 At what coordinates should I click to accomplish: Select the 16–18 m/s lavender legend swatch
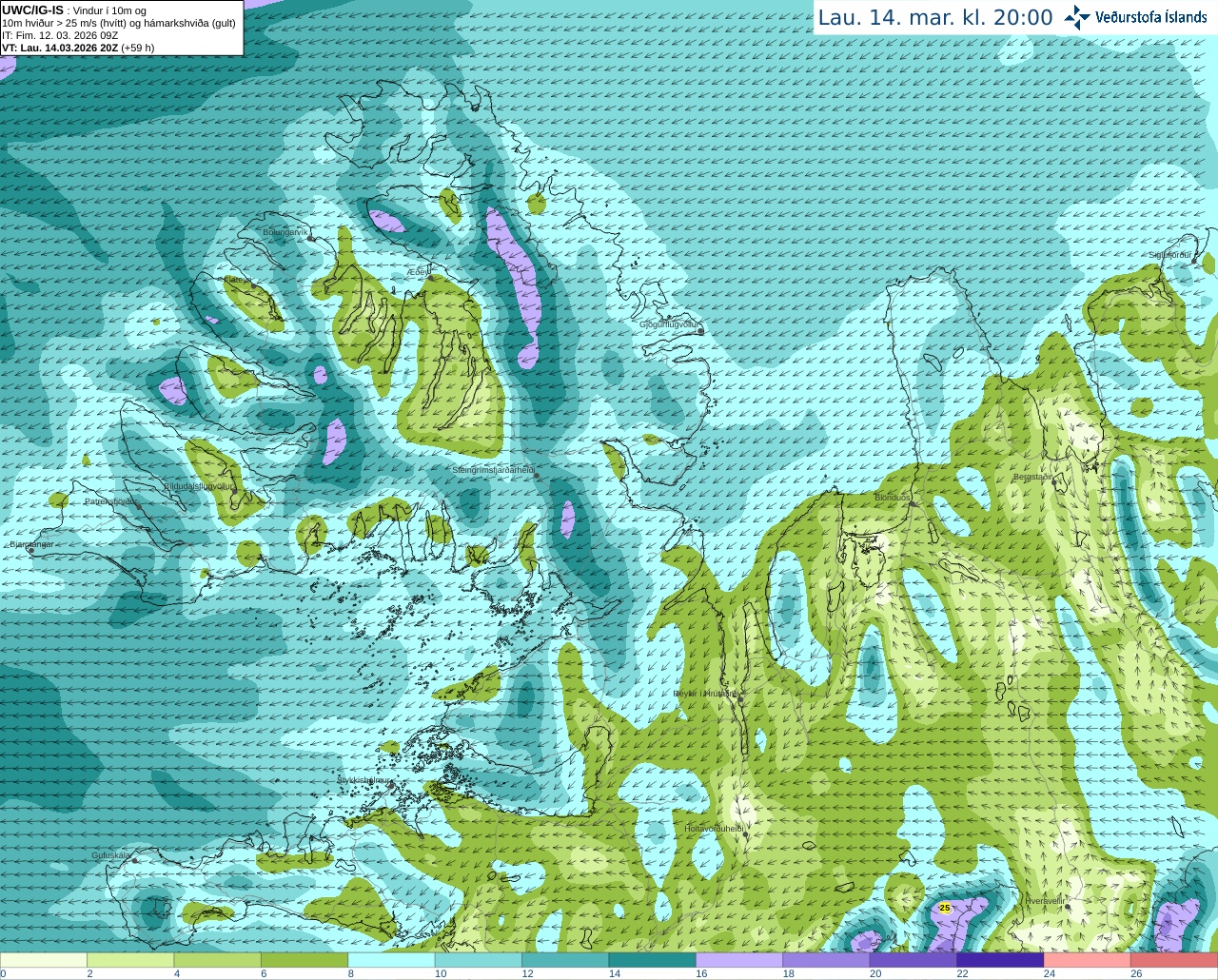[739, 961]
